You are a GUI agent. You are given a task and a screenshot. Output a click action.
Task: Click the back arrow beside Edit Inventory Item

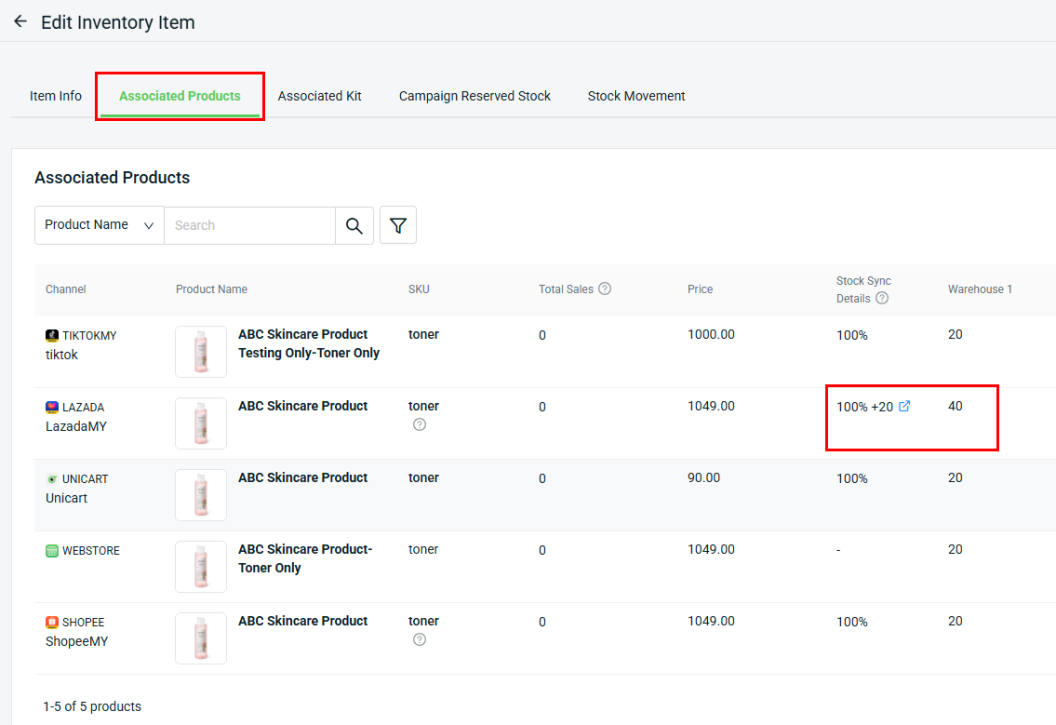(x=20, y=21)
